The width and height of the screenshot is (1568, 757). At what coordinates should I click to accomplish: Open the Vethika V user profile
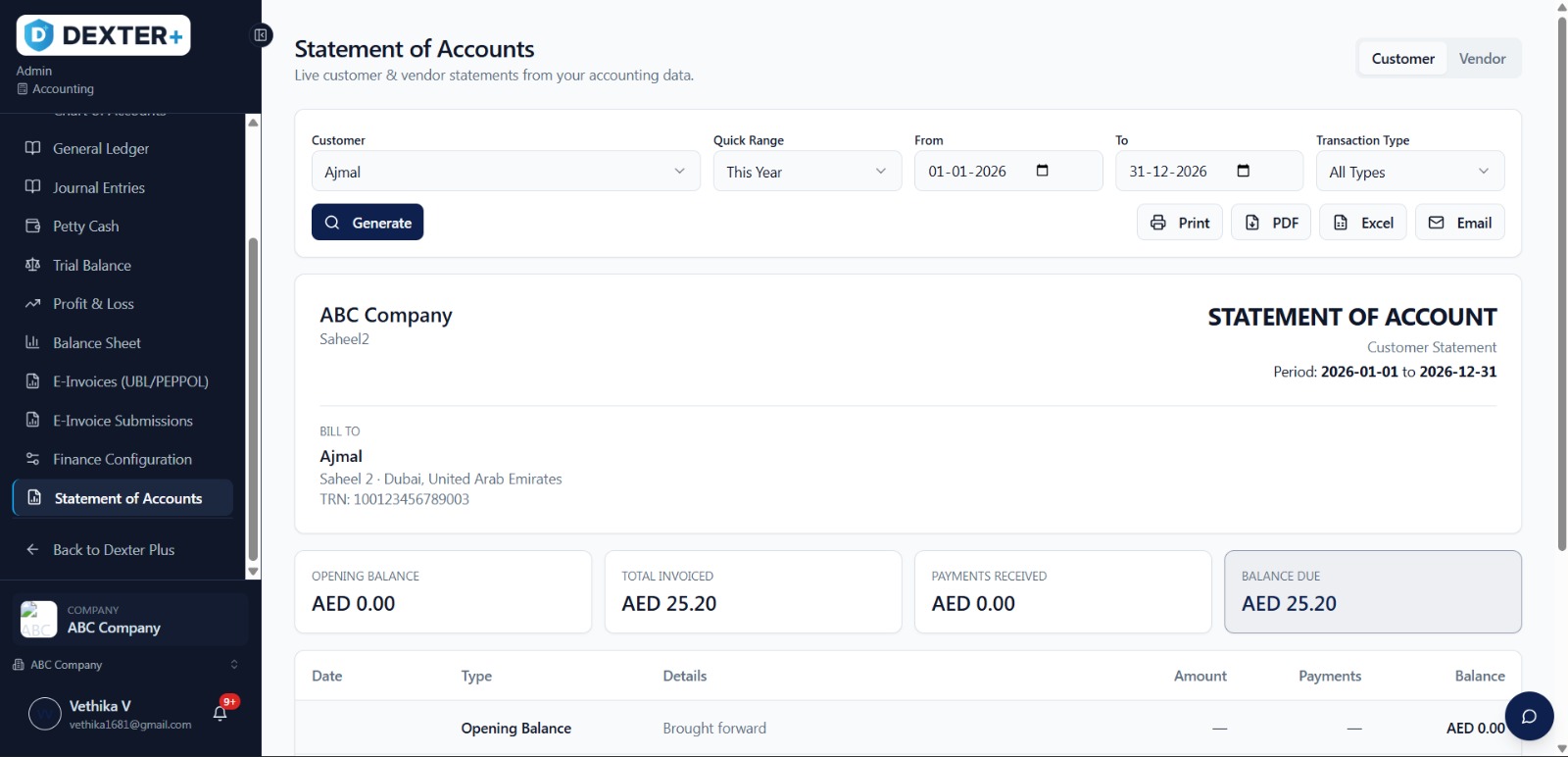110,713
